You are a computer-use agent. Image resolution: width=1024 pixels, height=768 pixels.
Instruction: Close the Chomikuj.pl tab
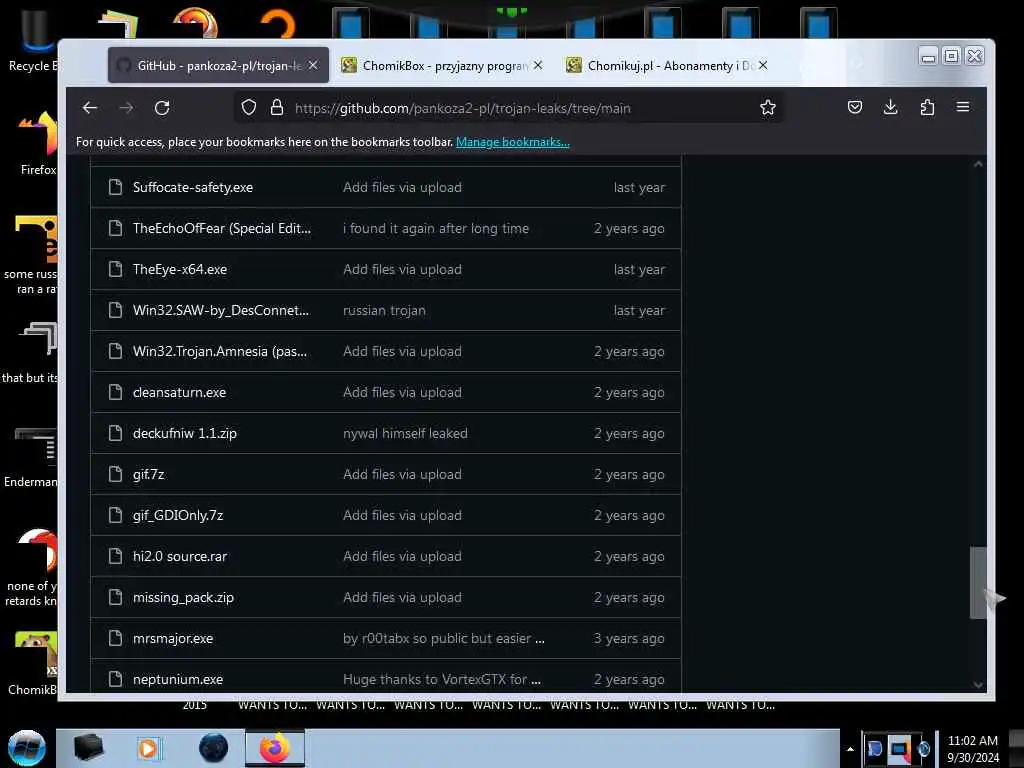click(763, 65)
